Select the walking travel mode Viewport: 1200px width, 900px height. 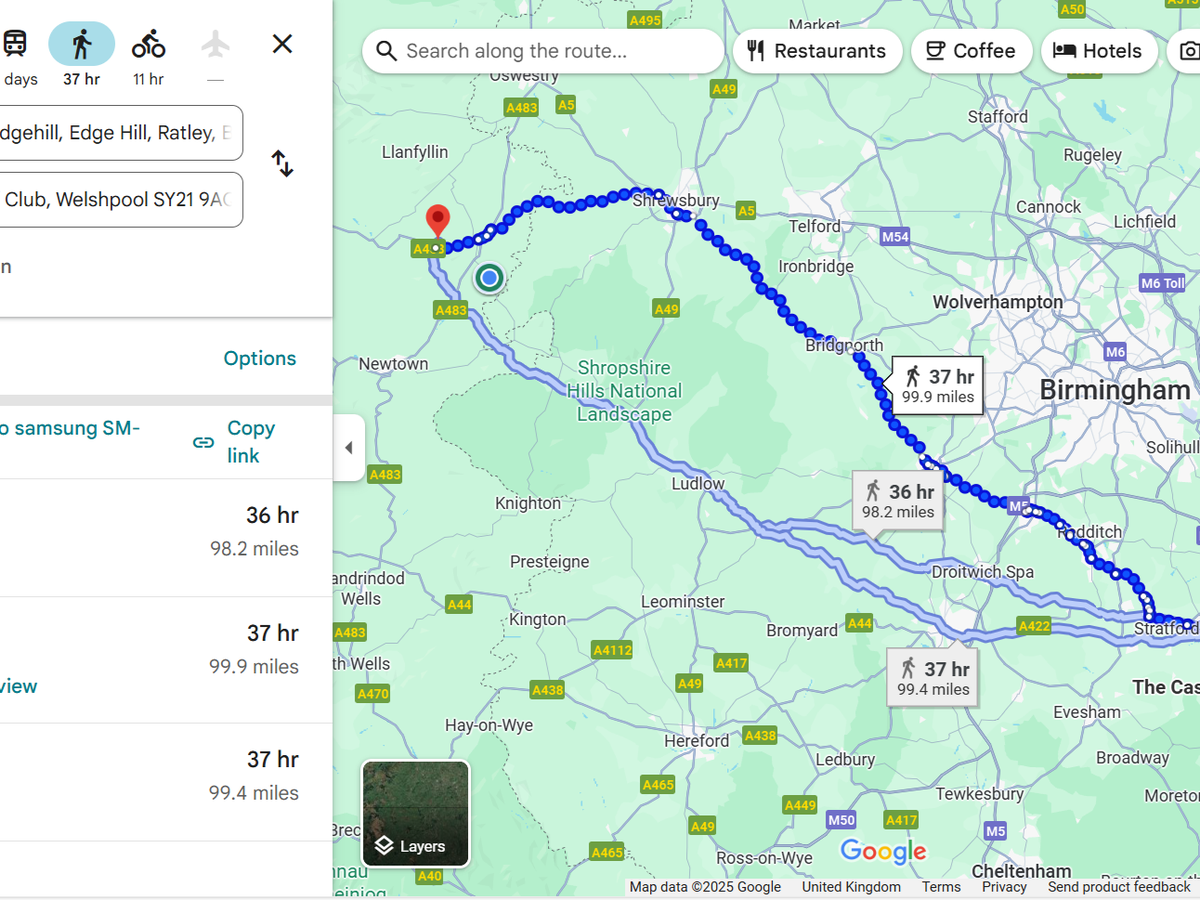82,45
